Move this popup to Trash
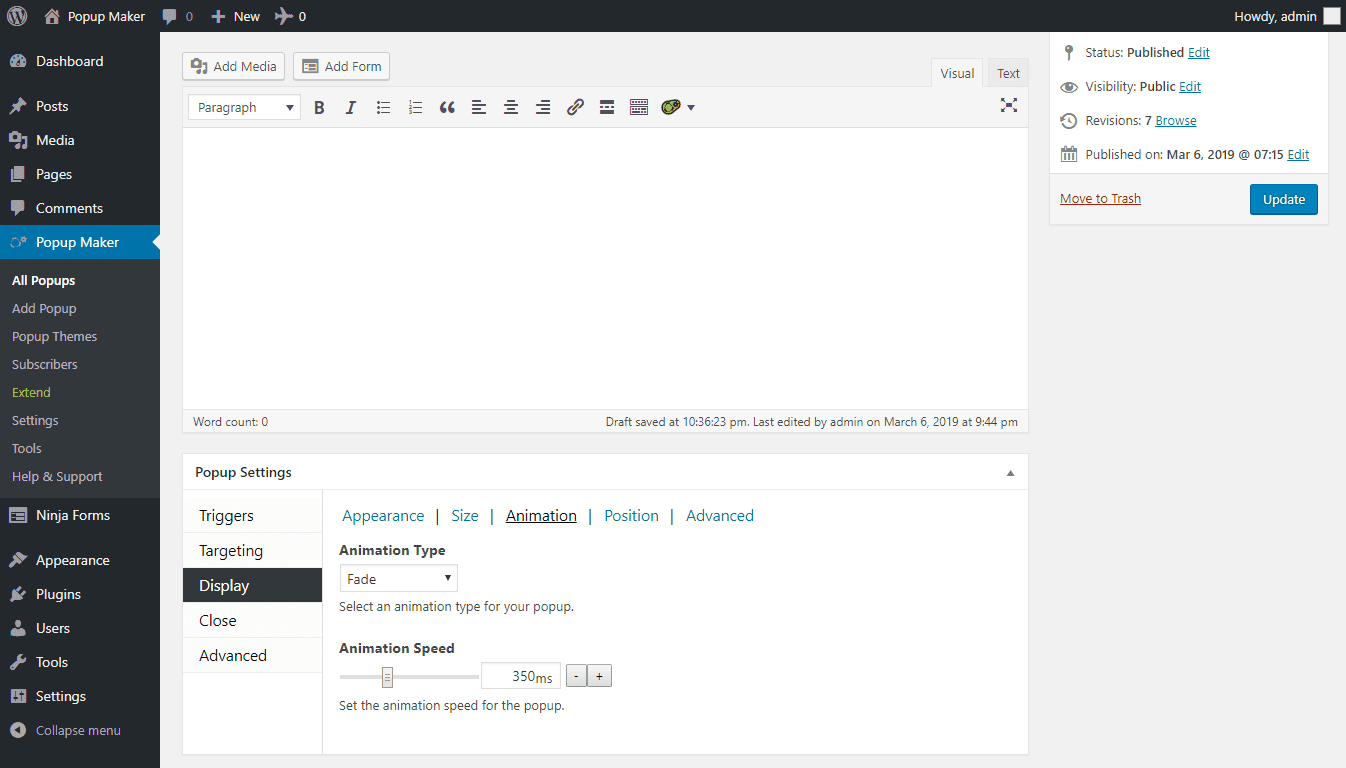 tap(1100, 198)
